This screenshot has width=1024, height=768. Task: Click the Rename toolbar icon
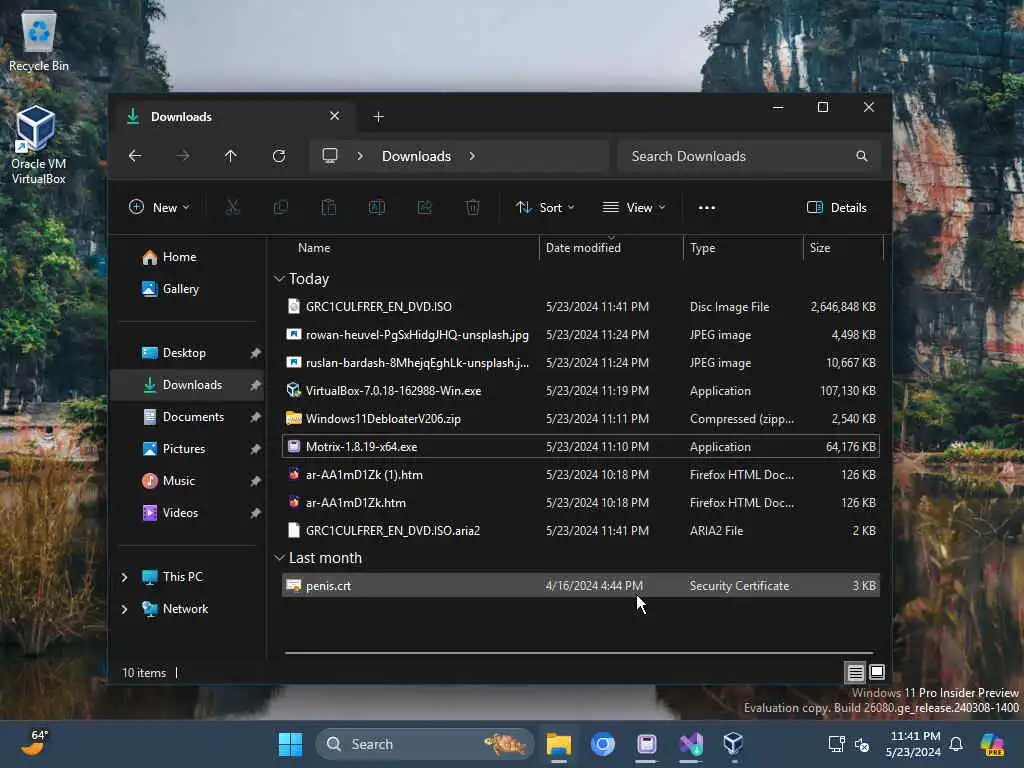click(x=377, y=208)
